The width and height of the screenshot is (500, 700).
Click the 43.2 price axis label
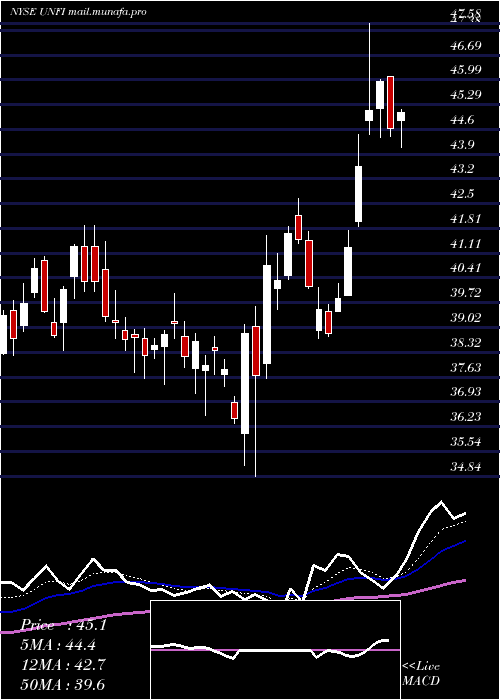462,169
